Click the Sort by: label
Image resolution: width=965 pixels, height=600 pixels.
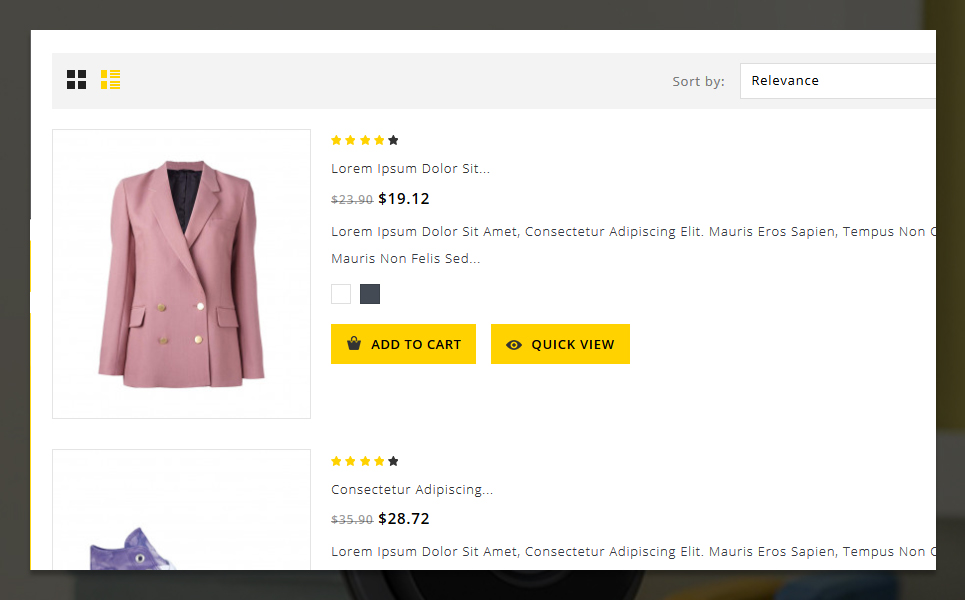[x=699, y=81]
